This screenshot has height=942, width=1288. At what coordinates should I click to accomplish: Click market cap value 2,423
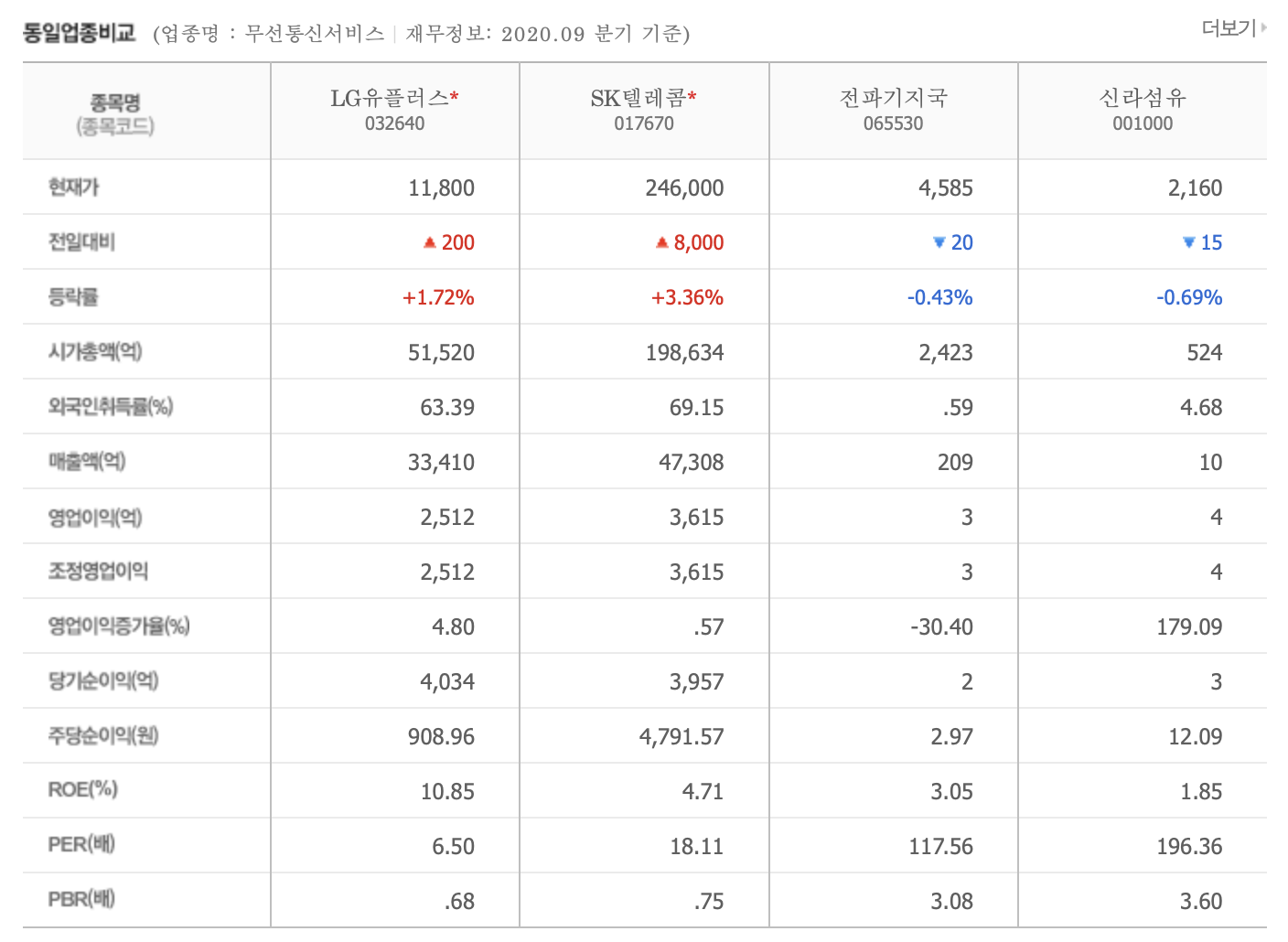[946, 353]
